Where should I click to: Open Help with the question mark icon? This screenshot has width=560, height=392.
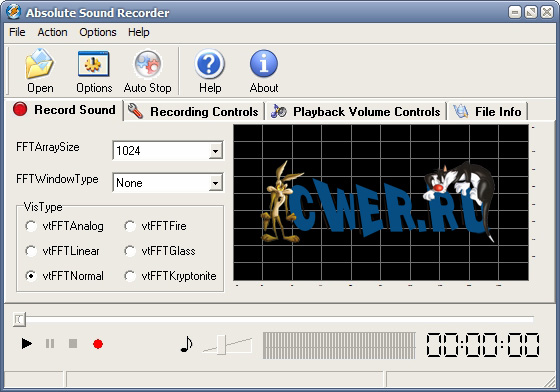click(210, 64)
